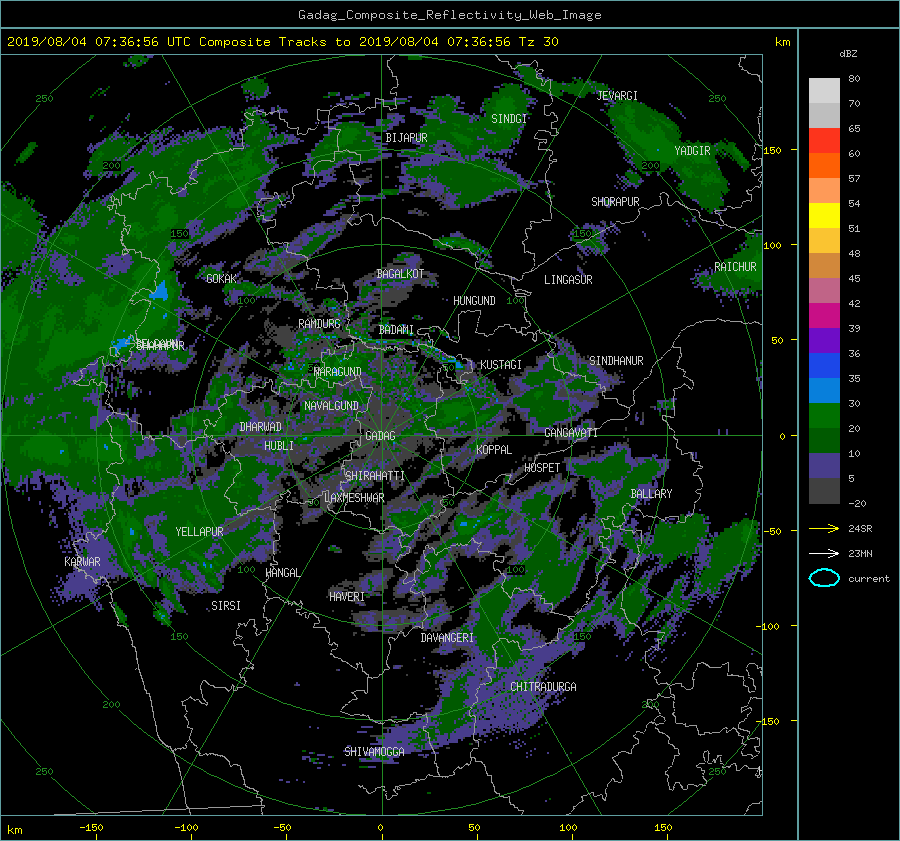Viewport: 900px width, 841px height.
Task: Pick the purple 39-36 dBZ swatch
Action: [824, 340]
